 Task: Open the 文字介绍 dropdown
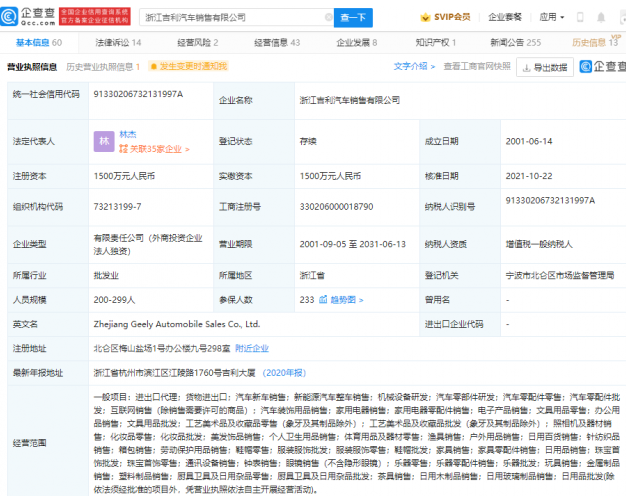click(x=412, y=67)
